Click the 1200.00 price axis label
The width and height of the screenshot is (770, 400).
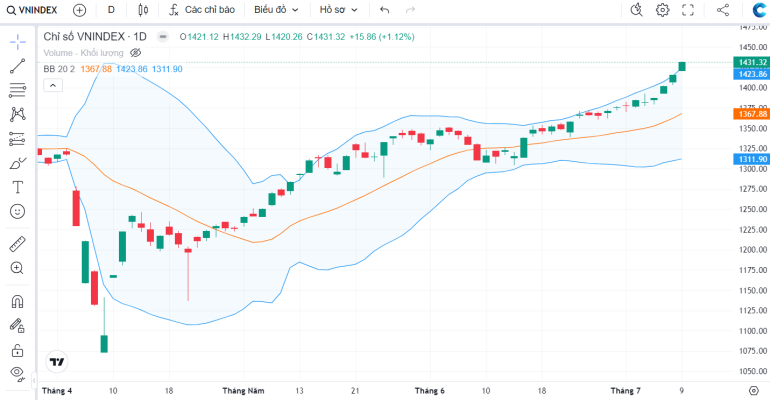click(x=753, y=249)
